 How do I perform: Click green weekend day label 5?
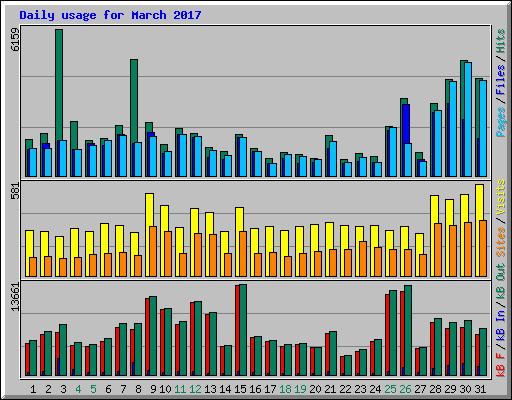pyautogui.click(x=93, y=389)
